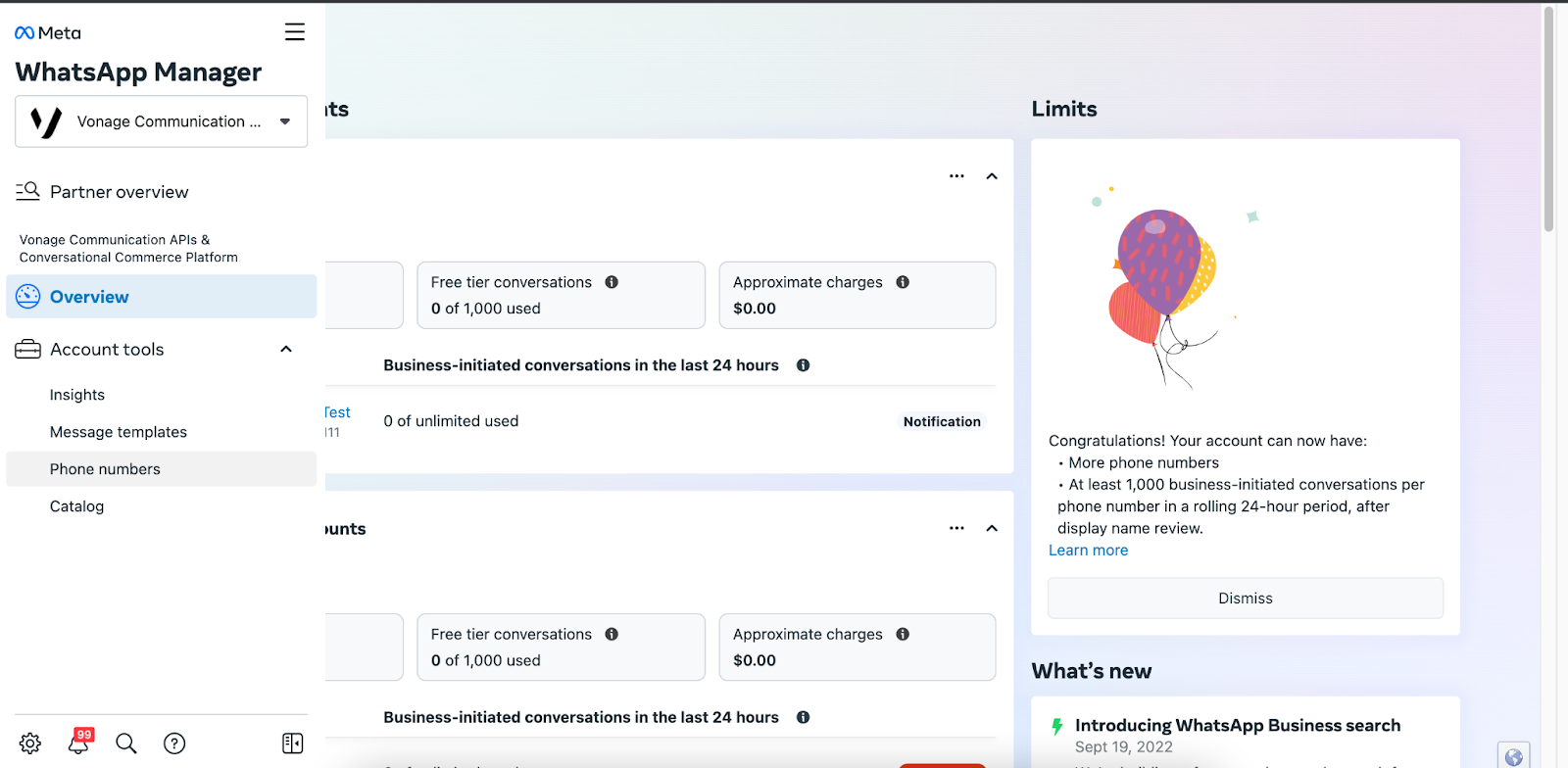The width and height of the screenshot is (1568, 768).
Task: Go to Insights
Action: click(77, 395)
